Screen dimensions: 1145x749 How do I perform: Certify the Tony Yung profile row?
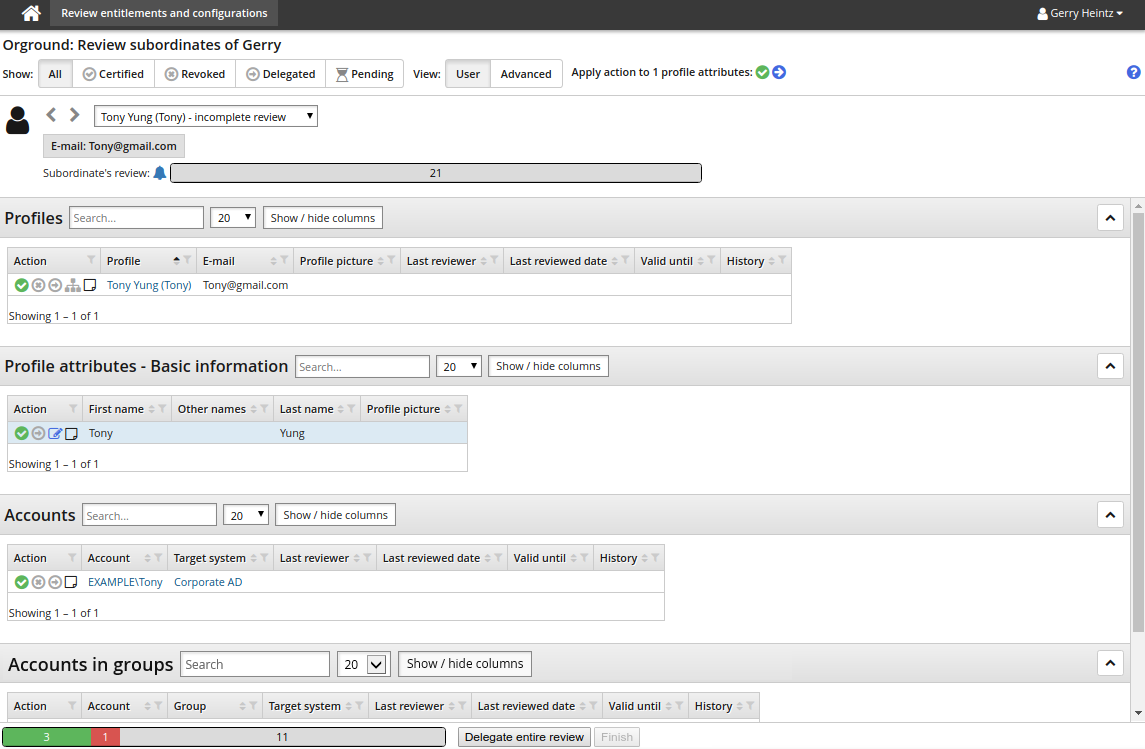coord(22,285)
